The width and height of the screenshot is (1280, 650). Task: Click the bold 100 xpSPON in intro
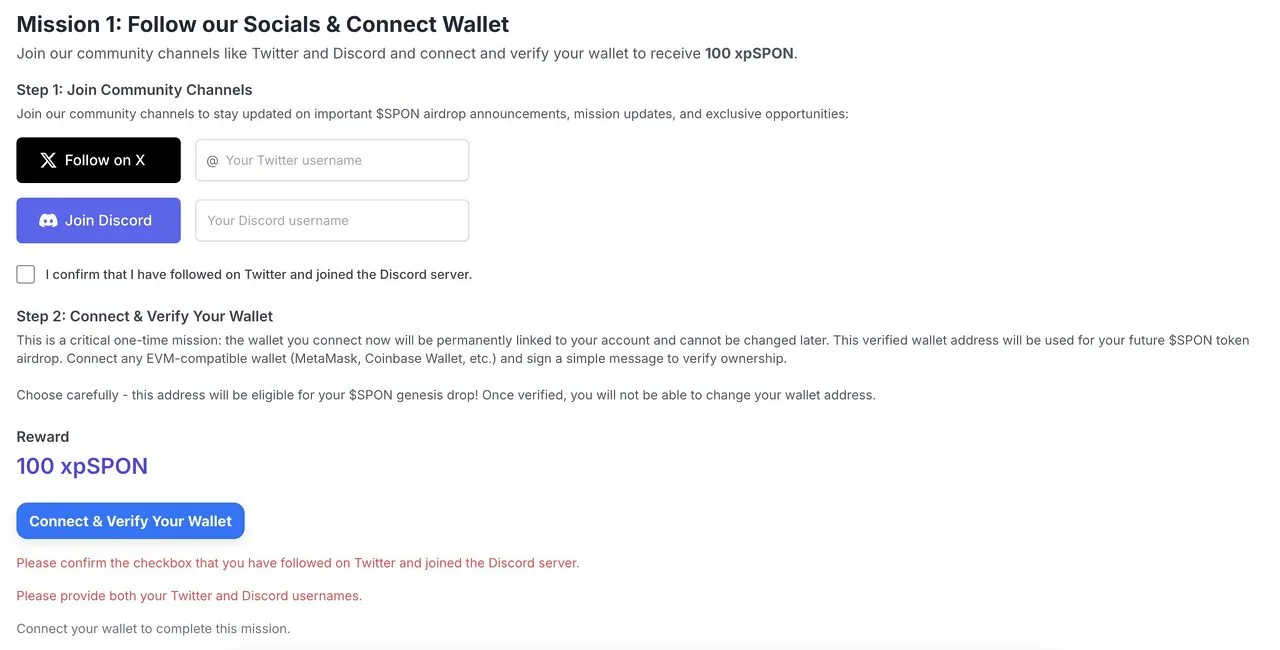point(750,53)
